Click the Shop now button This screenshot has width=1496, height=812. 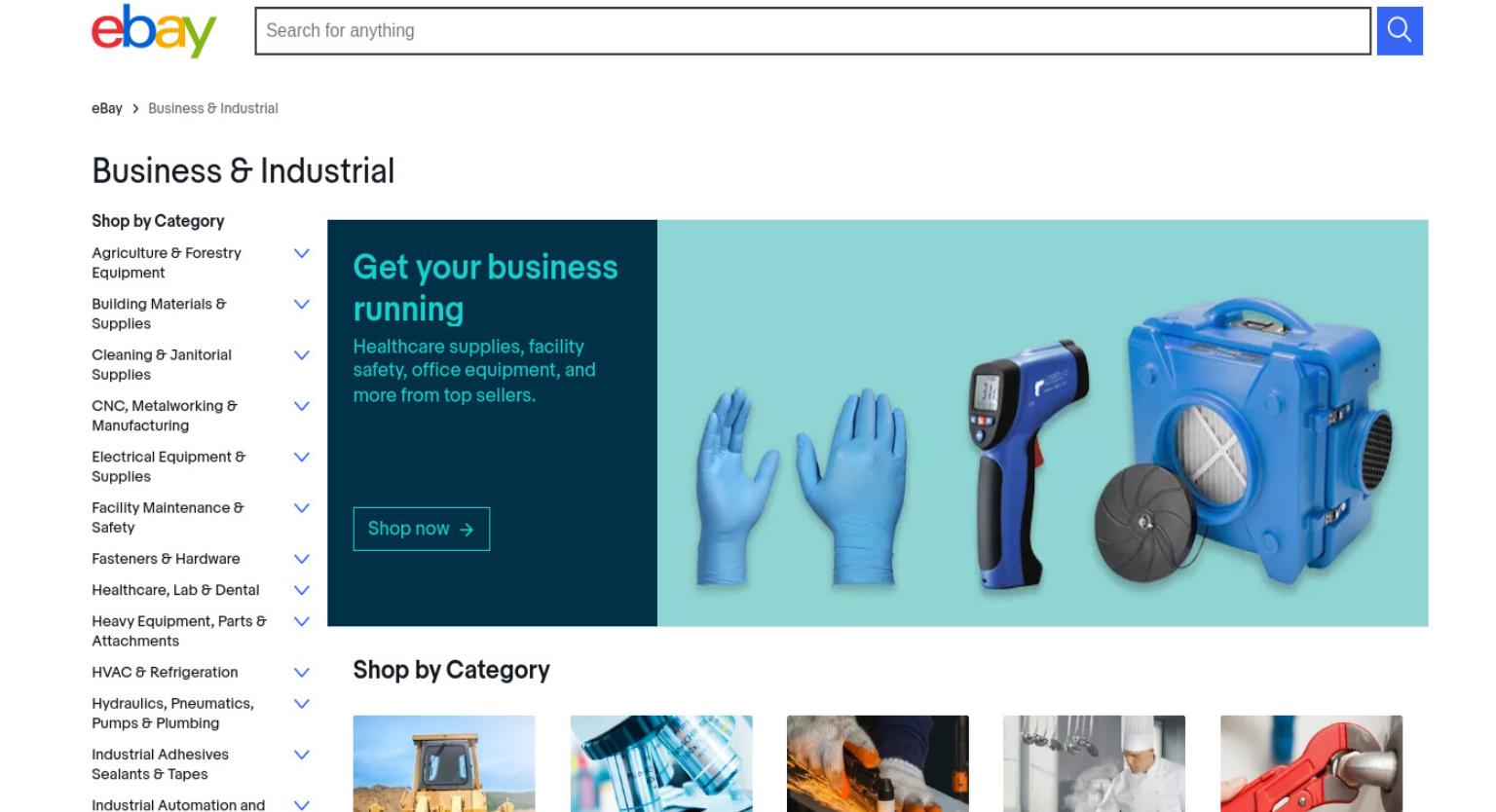(421, 529)
